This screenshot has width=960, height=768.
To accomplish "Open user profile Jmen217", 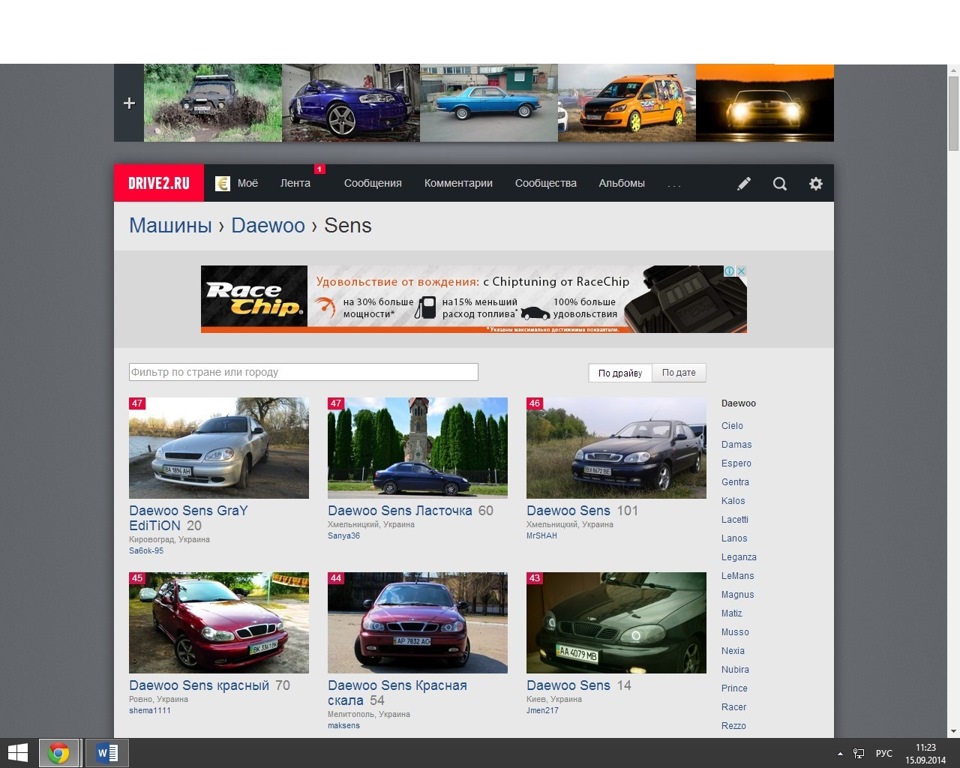I will coord(542,710).
